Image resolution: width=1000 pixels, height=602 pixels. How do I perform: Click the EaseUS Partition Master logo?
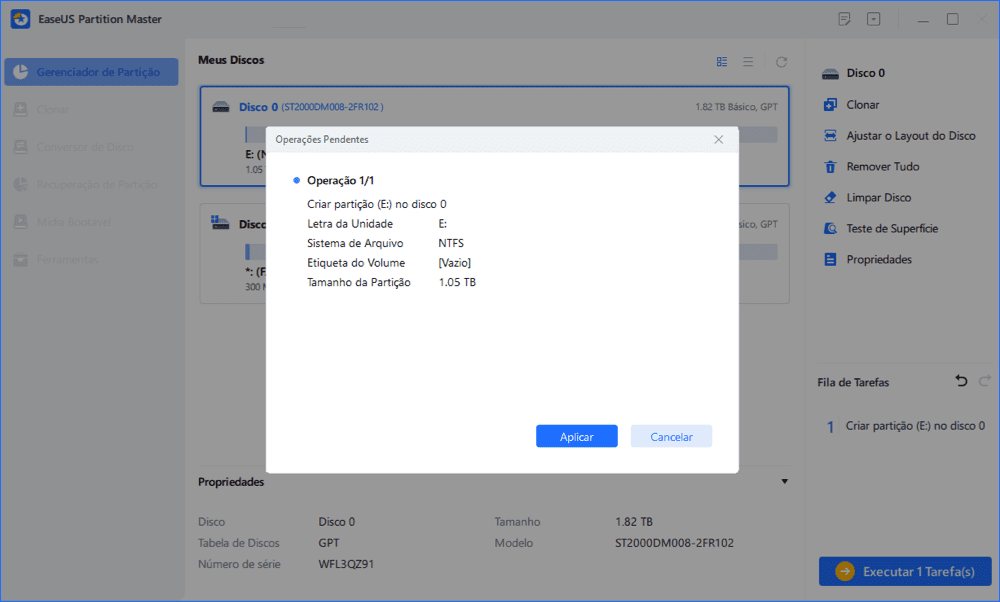click(x=20, y=19)
